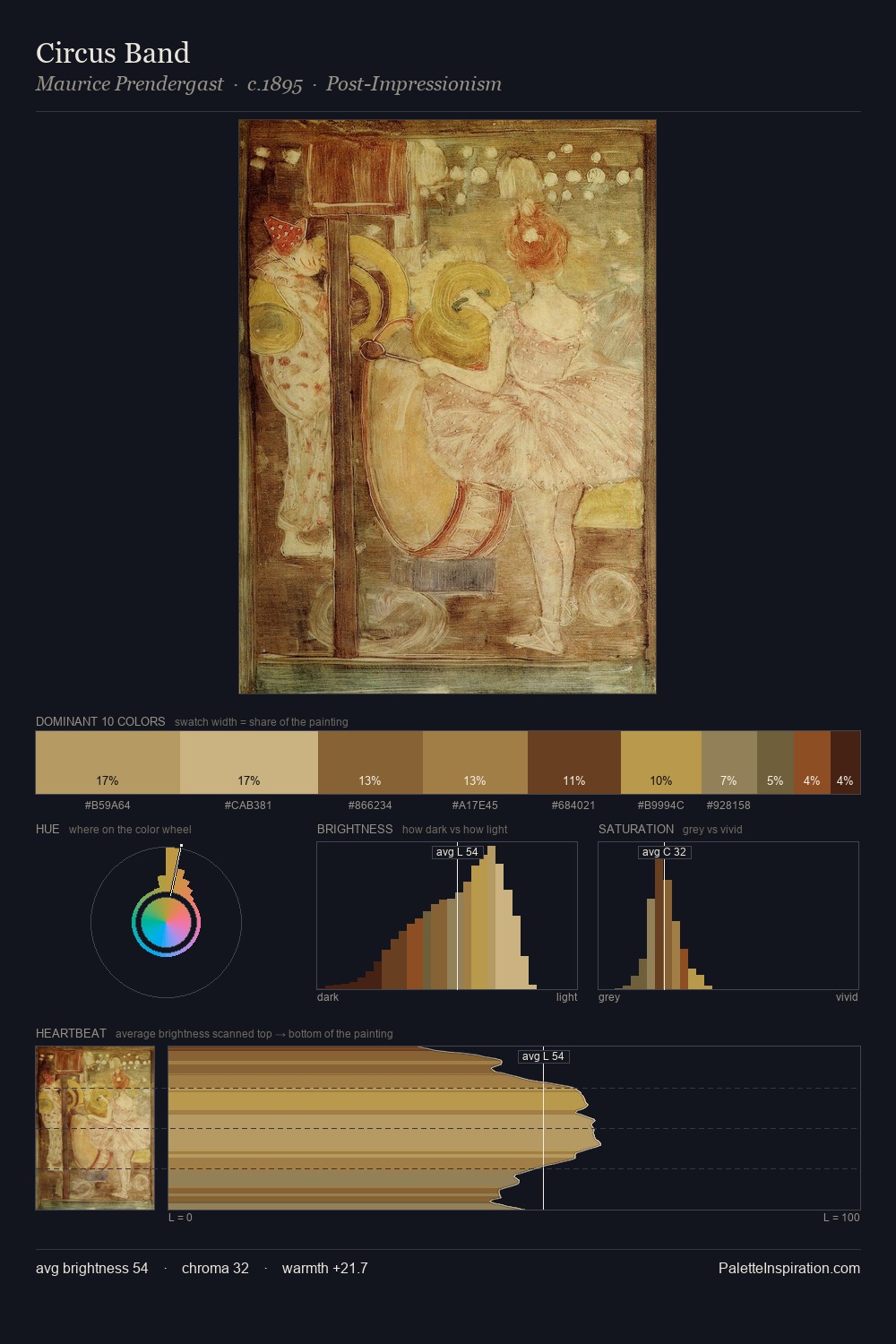The width and height of the screenshot is (896, 1344).
Task: Click the "how dark vs how light" caption
Action: (455, 830)
